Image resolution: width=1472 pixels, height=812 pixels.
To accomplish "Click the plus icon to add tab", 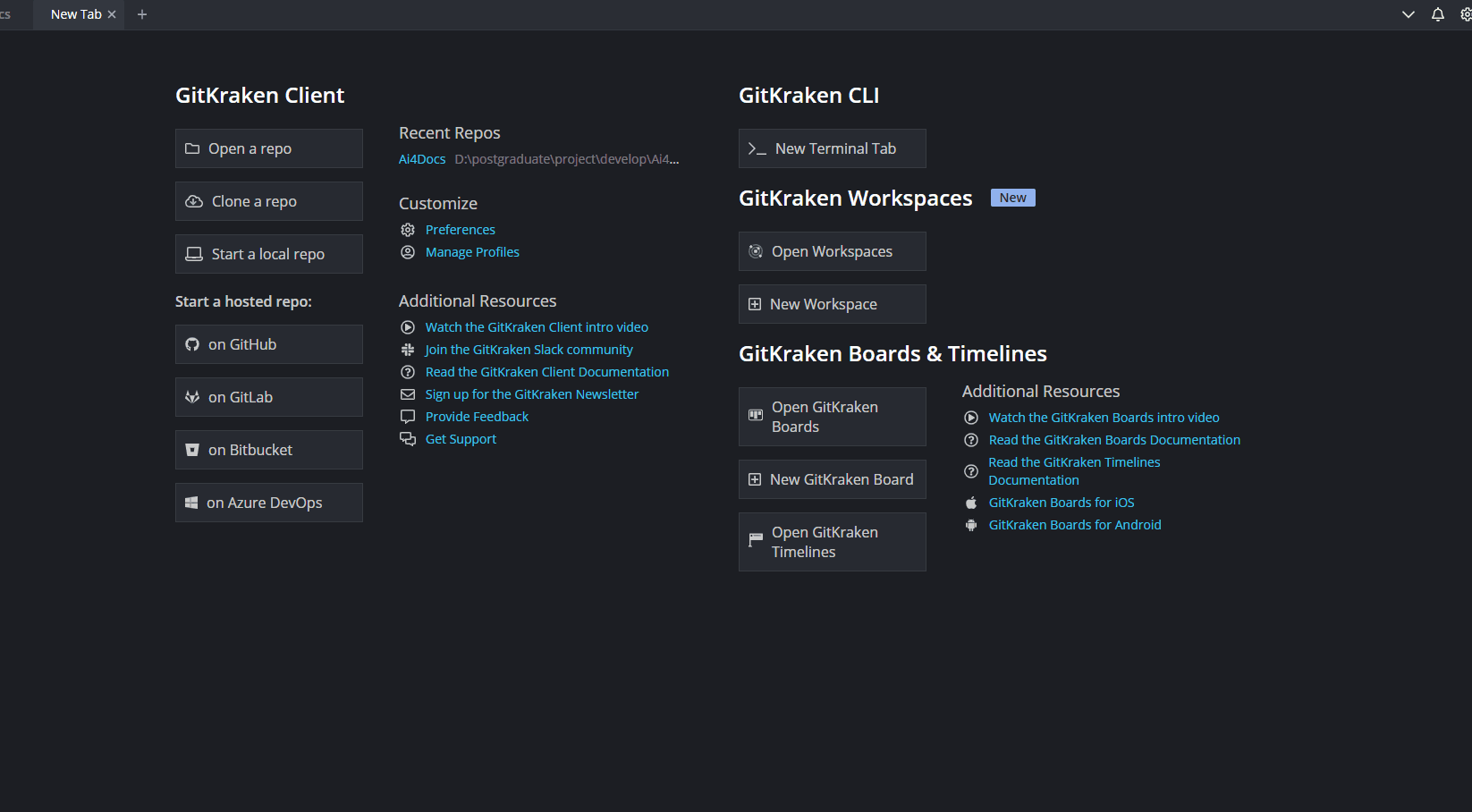I will pyautogui.click(x=142, y=14).
